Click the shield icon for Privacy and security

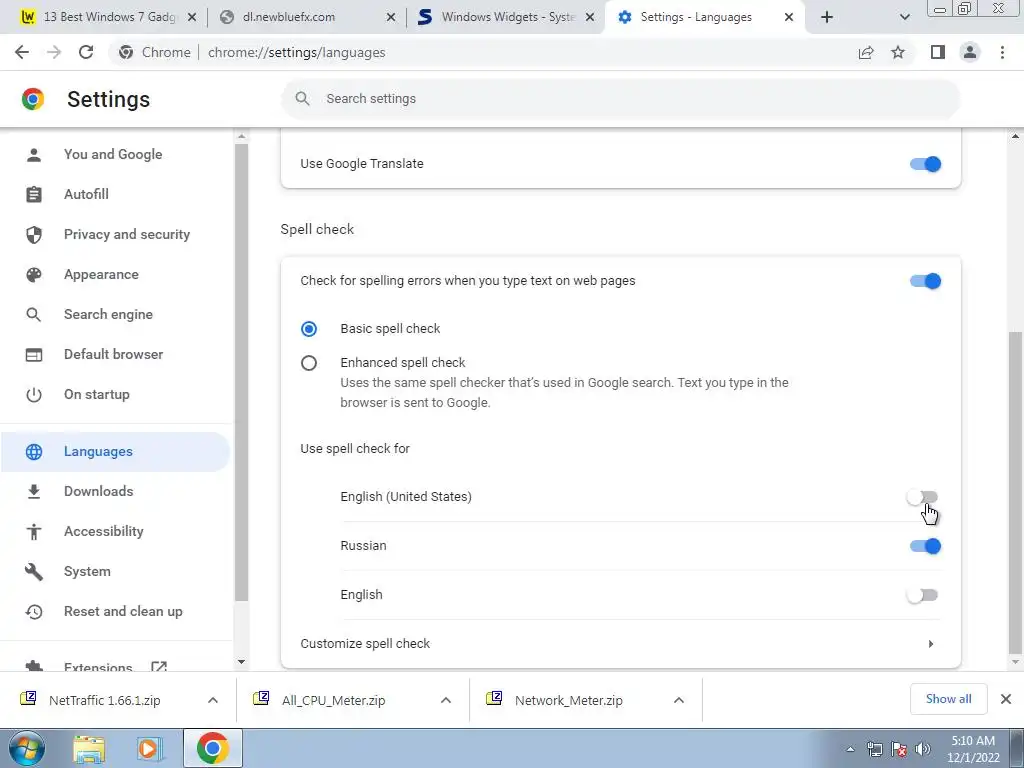tap(34, 234)
